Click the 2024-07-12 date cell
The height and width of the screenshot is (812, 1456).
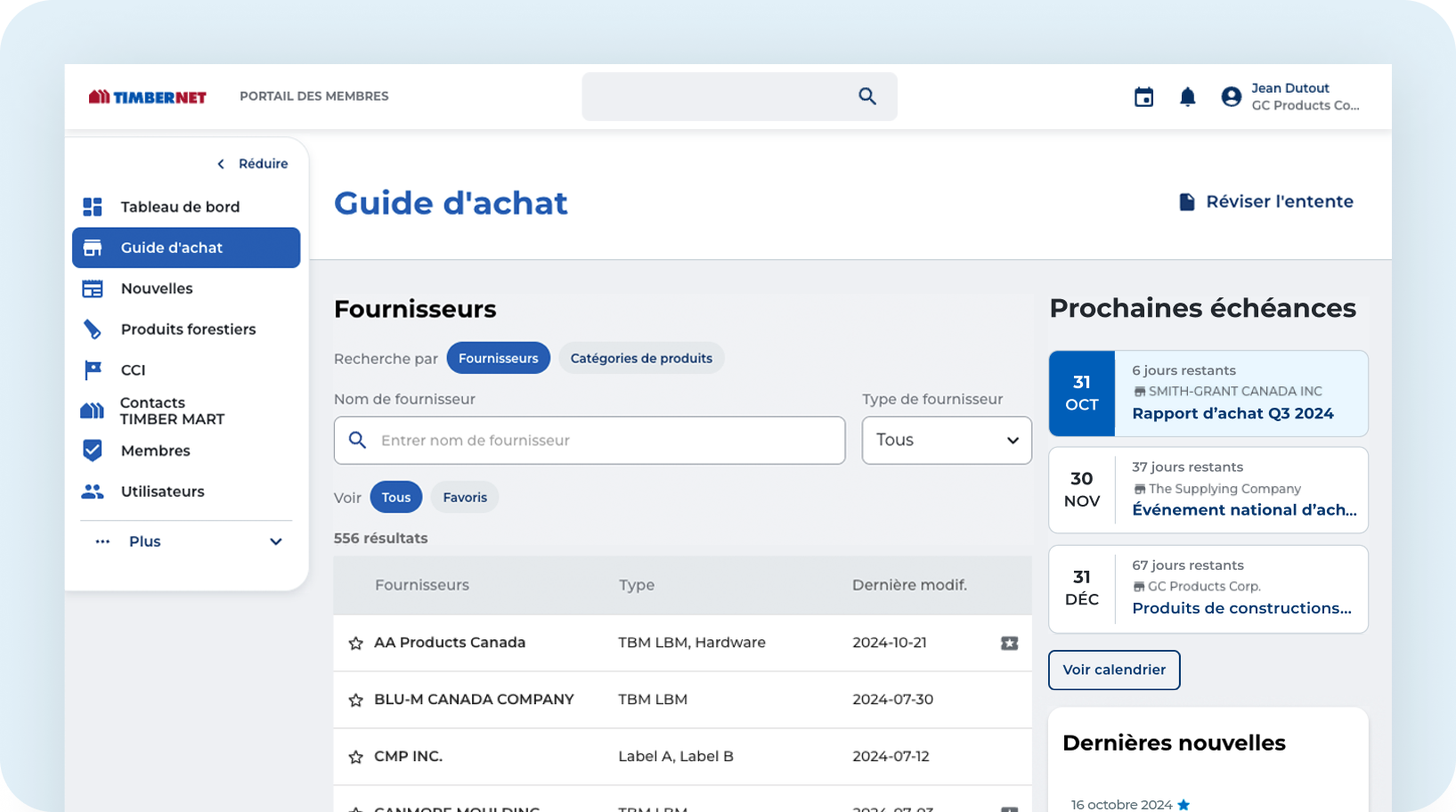click(891, 757)
